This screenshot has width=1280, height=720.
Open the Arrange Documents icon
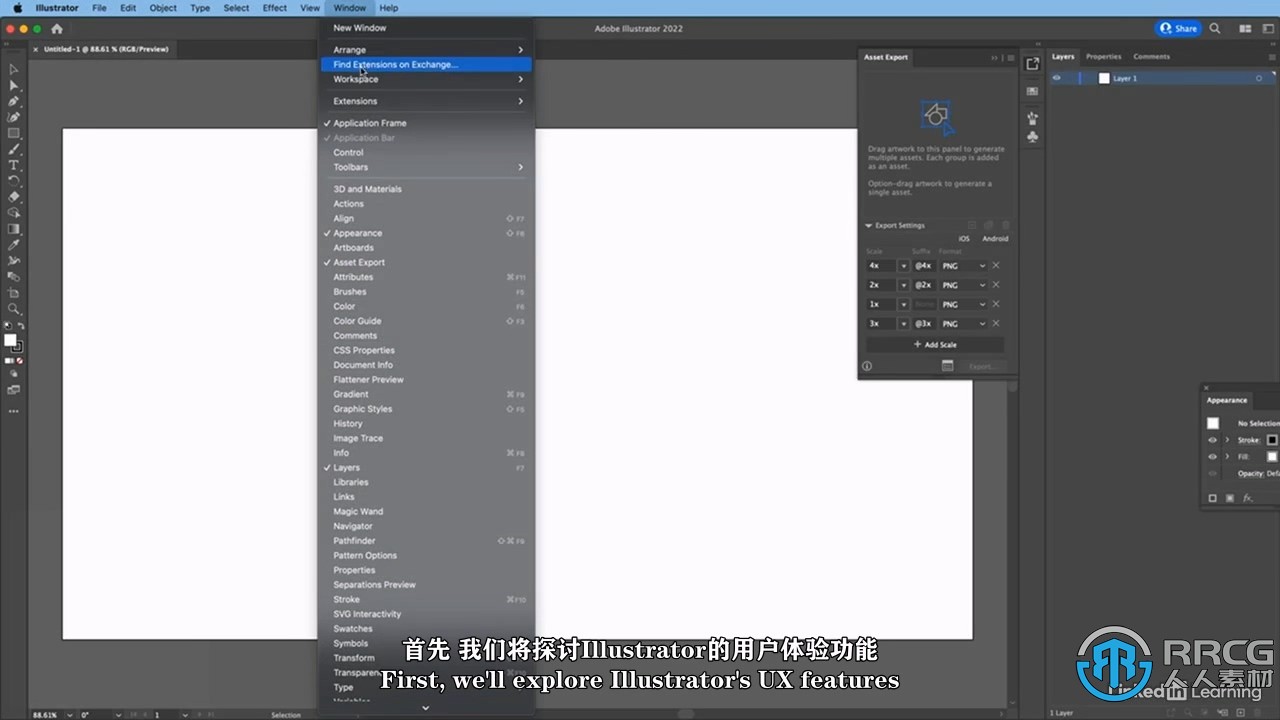coord(1245,29)
